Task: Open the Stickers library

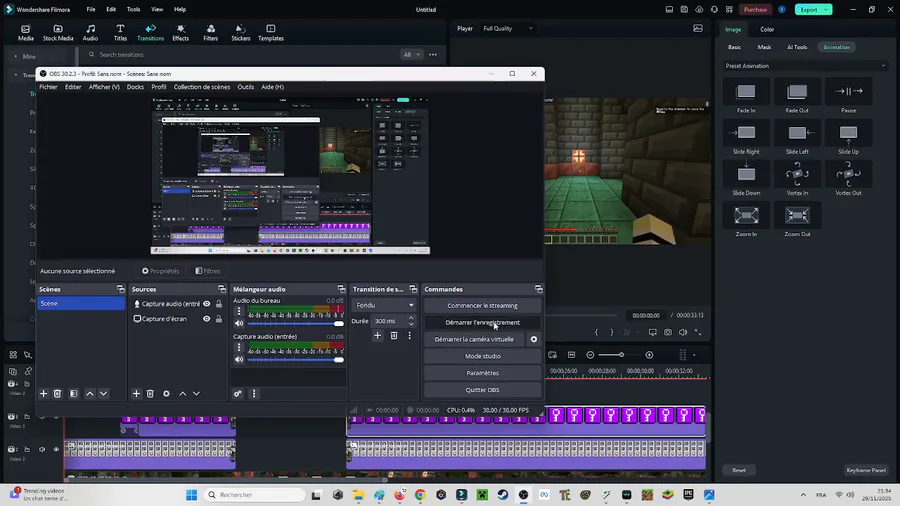Action: click(240, 32)
